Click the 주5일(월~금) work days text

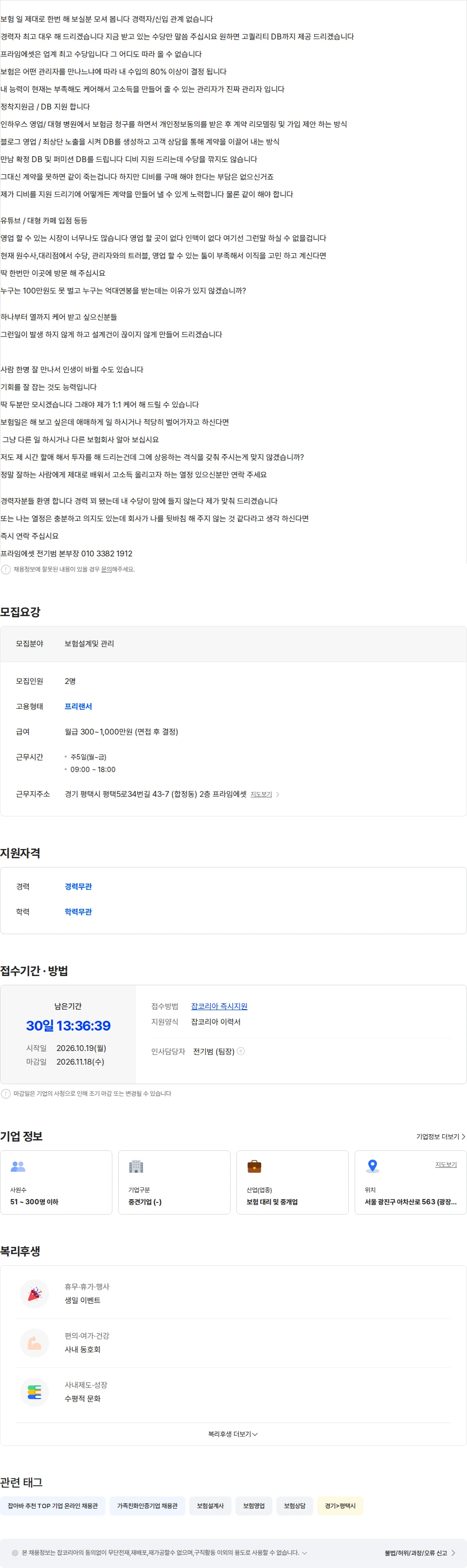(x=88, y=756)
